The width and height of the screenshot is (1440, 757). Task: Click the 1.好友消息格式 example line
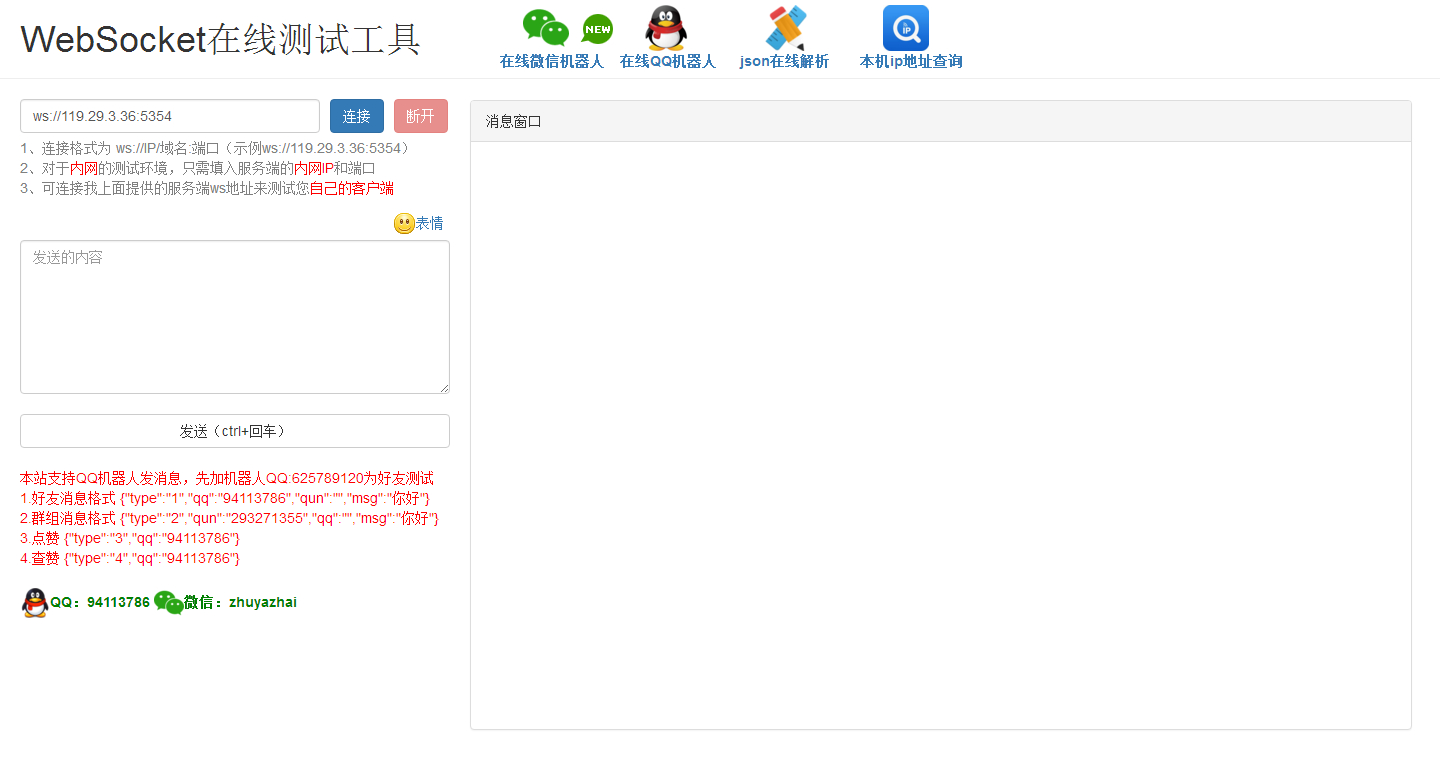[225, 498]
